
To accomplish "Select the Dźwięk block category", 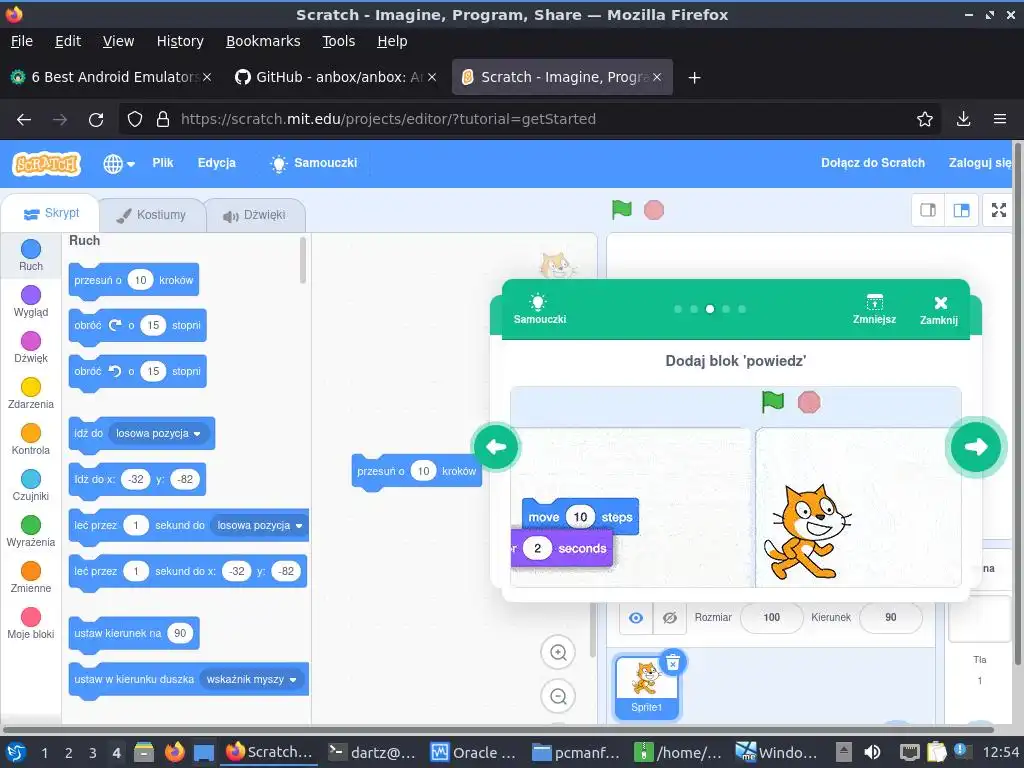I will point(31,347).
